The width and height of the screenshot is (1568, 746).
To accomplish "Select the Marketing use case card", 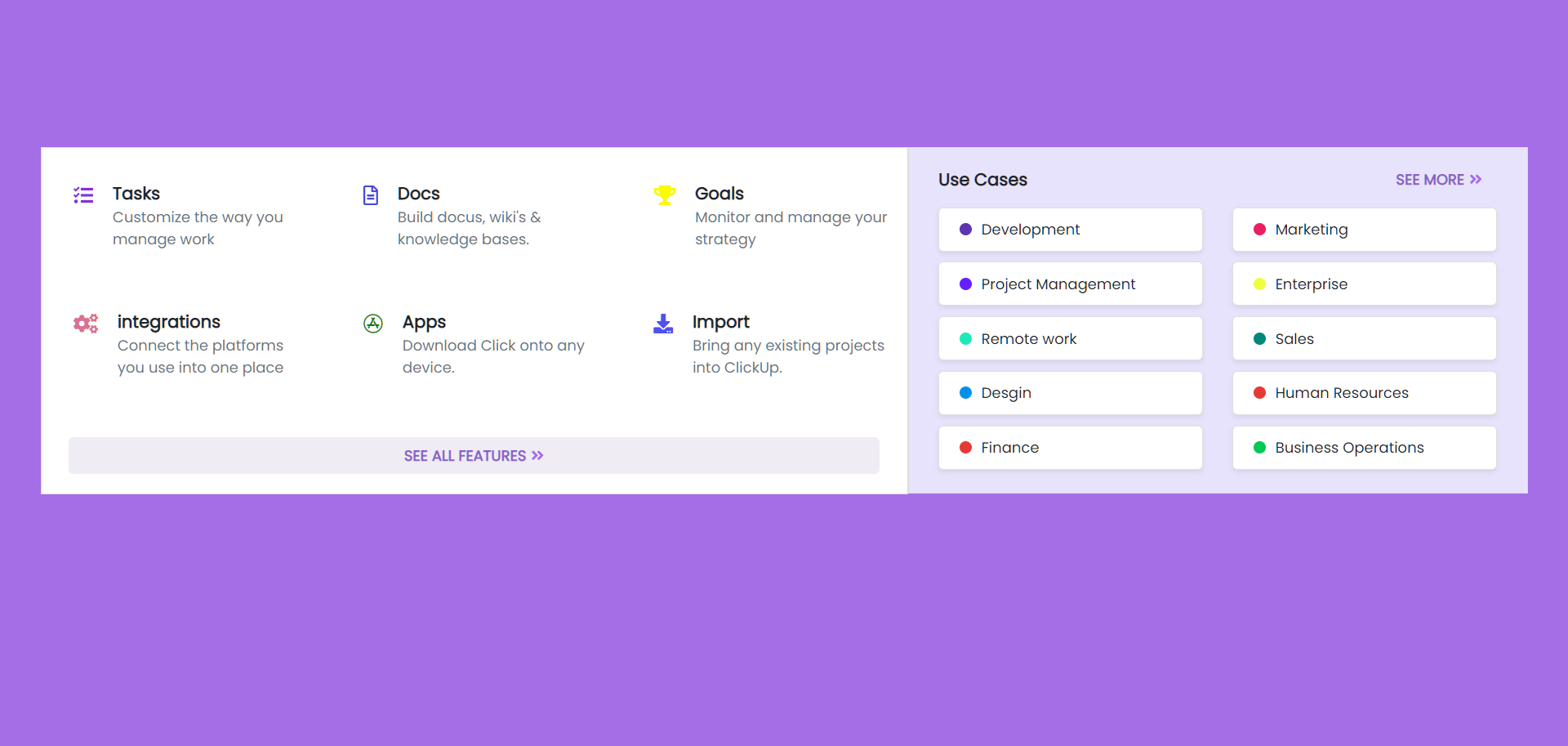I will (x=1364, y=230).
